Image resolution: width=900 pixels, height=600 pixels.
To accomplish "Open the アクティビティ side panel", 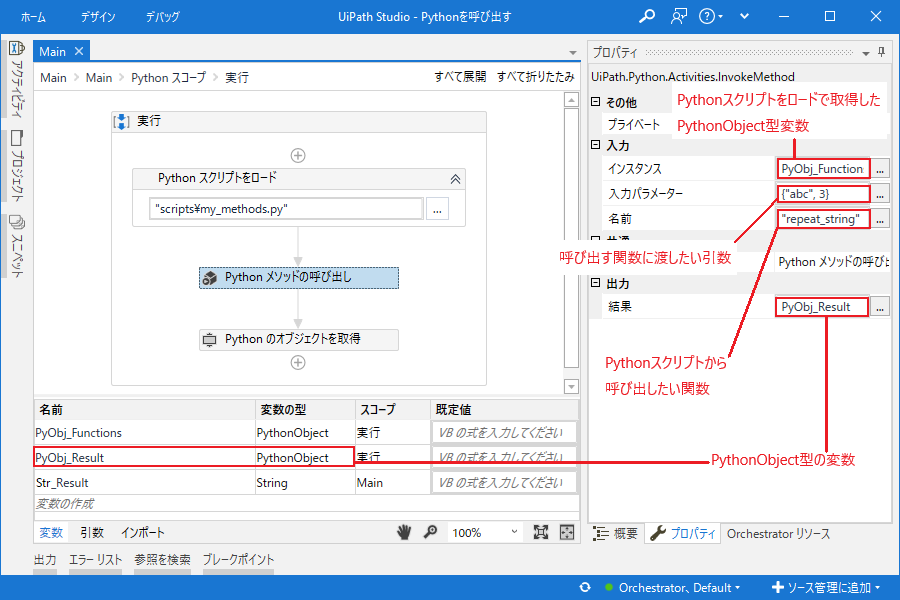I will [17, 79].
